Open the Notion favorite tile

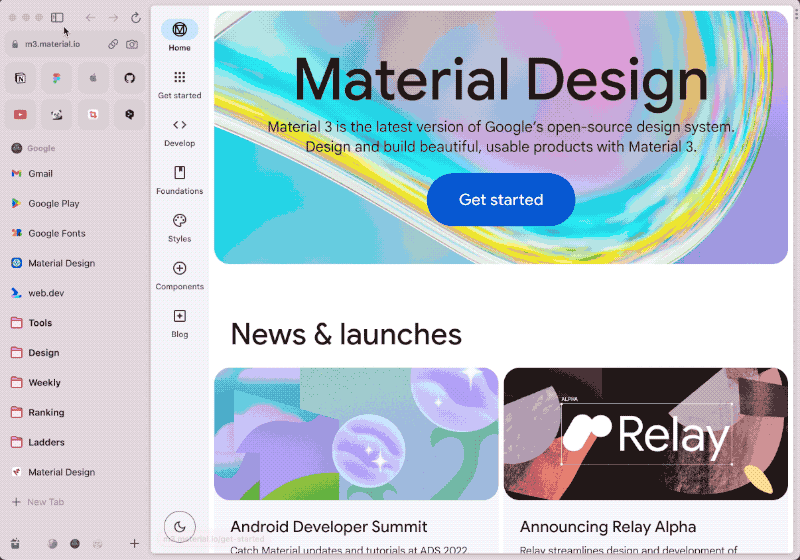coord(20,78)
